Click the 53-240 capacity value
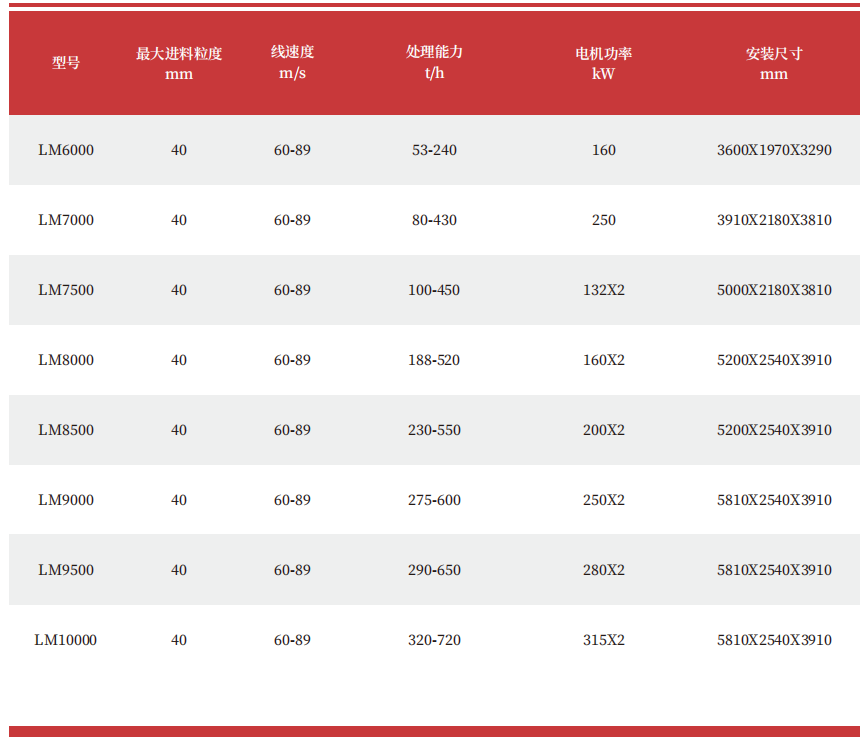This screenshot has height=748, width=867. tap(434, 150)
